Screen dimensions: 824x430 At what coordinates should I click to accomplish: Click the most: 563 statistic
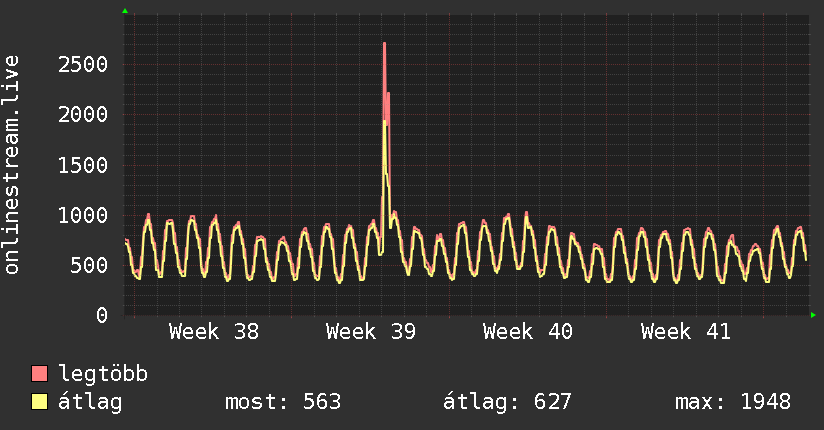[x=283, y=402]
